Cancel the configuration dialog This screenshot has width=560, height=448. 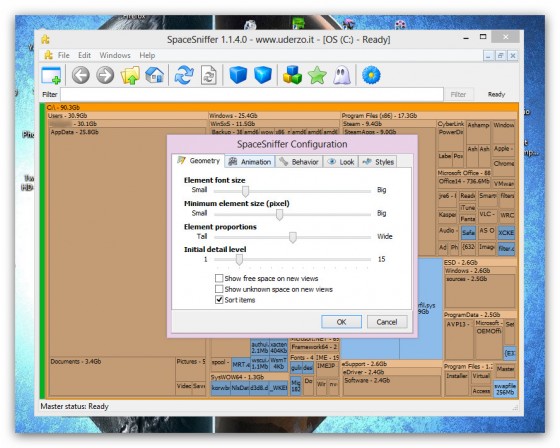[387, 322]
